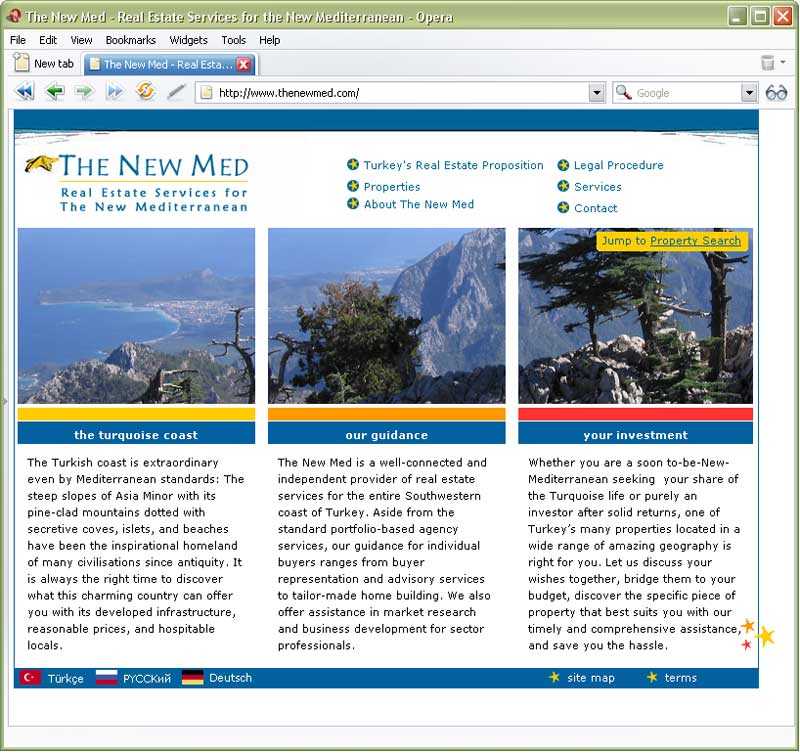
Task: Click the Russian flag icon
Action: pos(106,677)
